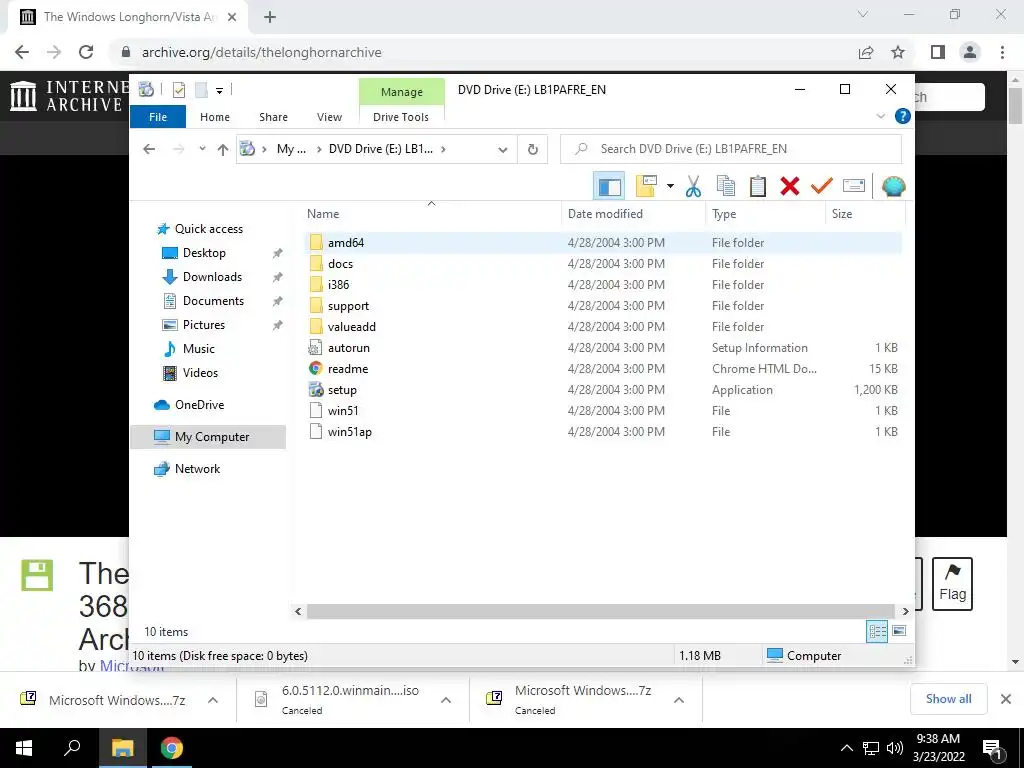Screen dimensions: 1024x768
Task: Switch to large icons view layout
Action: coord(899,631)
